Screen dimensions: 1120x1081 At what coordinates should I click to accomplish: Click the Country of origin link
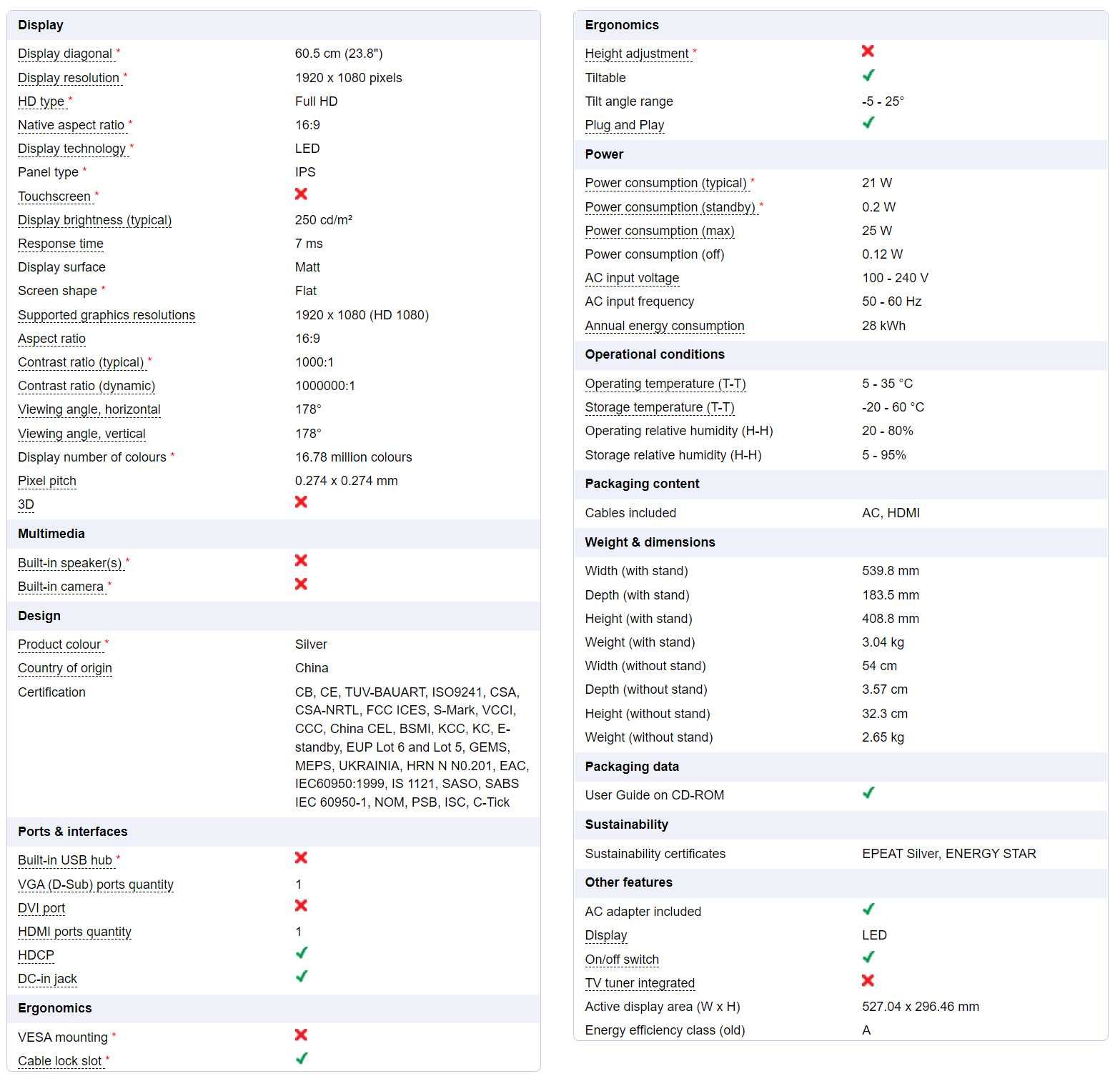[65, 668]
